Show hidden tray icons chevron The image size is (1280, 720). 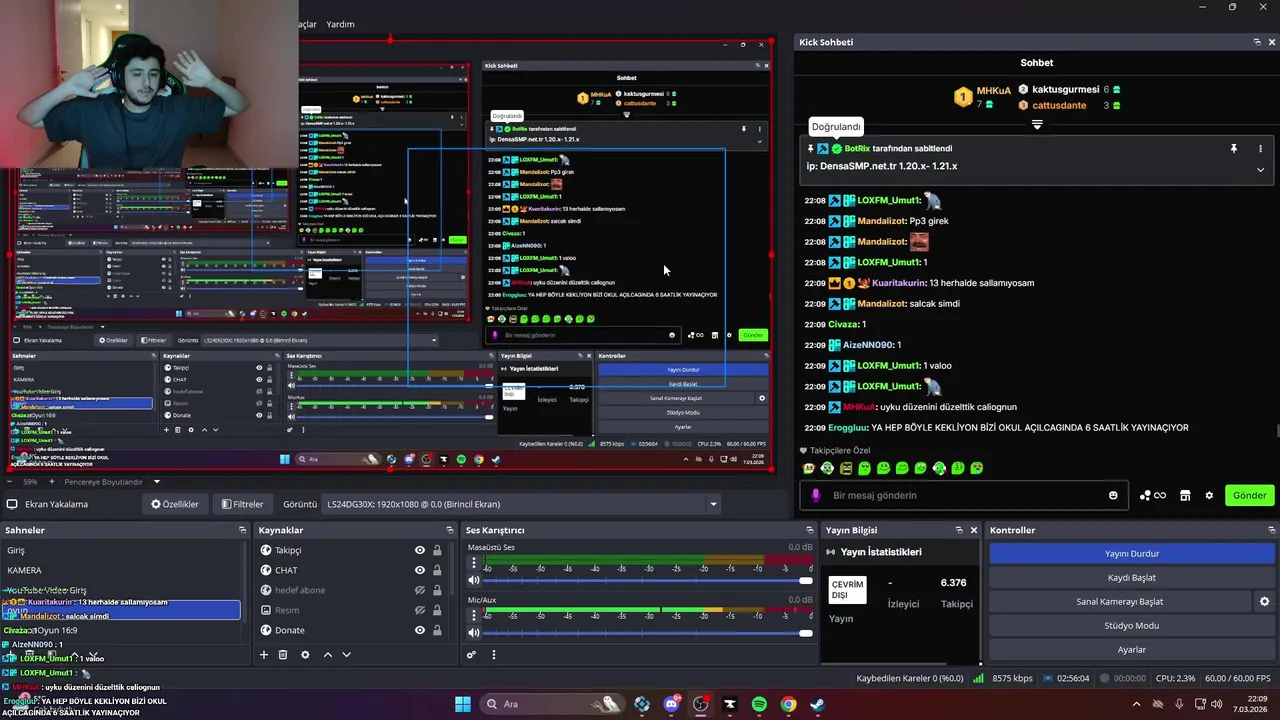pos(1136,704)
